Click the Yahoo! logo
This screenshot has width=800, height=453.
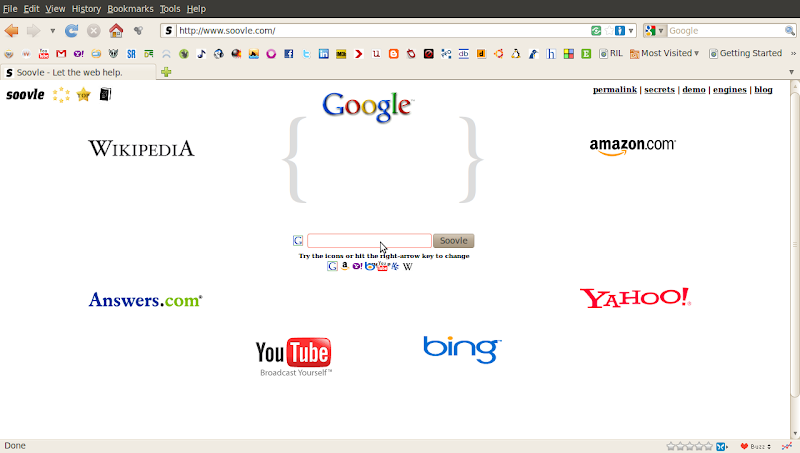(635, 298)
